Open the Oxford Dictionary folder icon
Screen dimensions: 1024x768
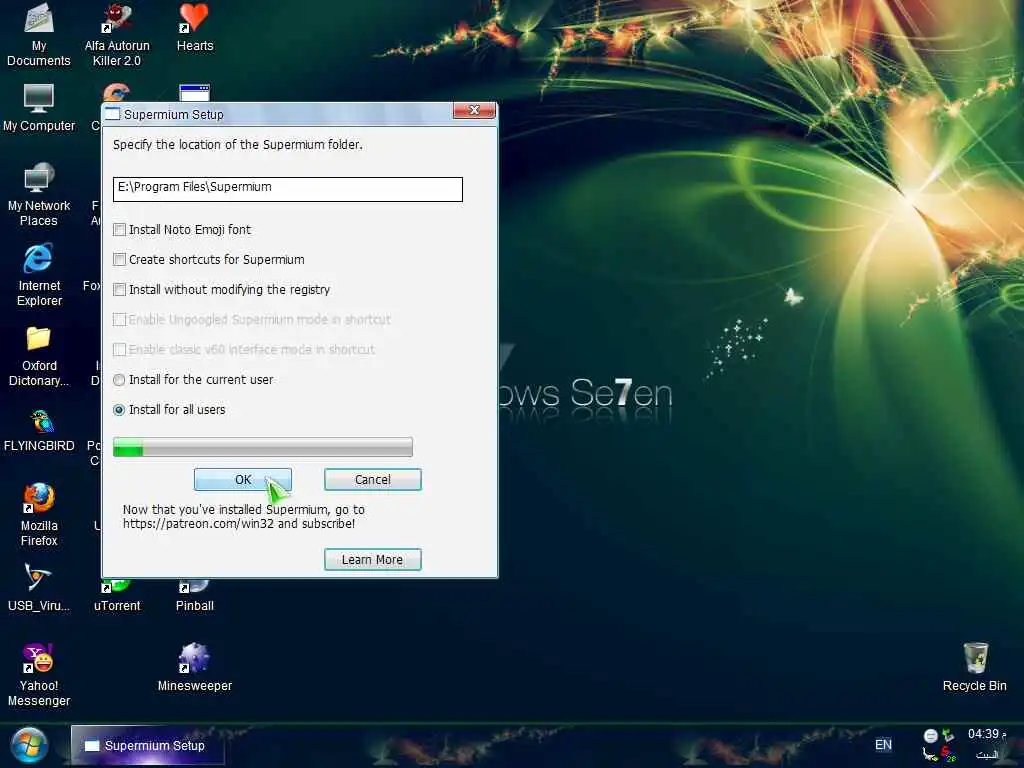pyautogui.click(x=39, y=356)
